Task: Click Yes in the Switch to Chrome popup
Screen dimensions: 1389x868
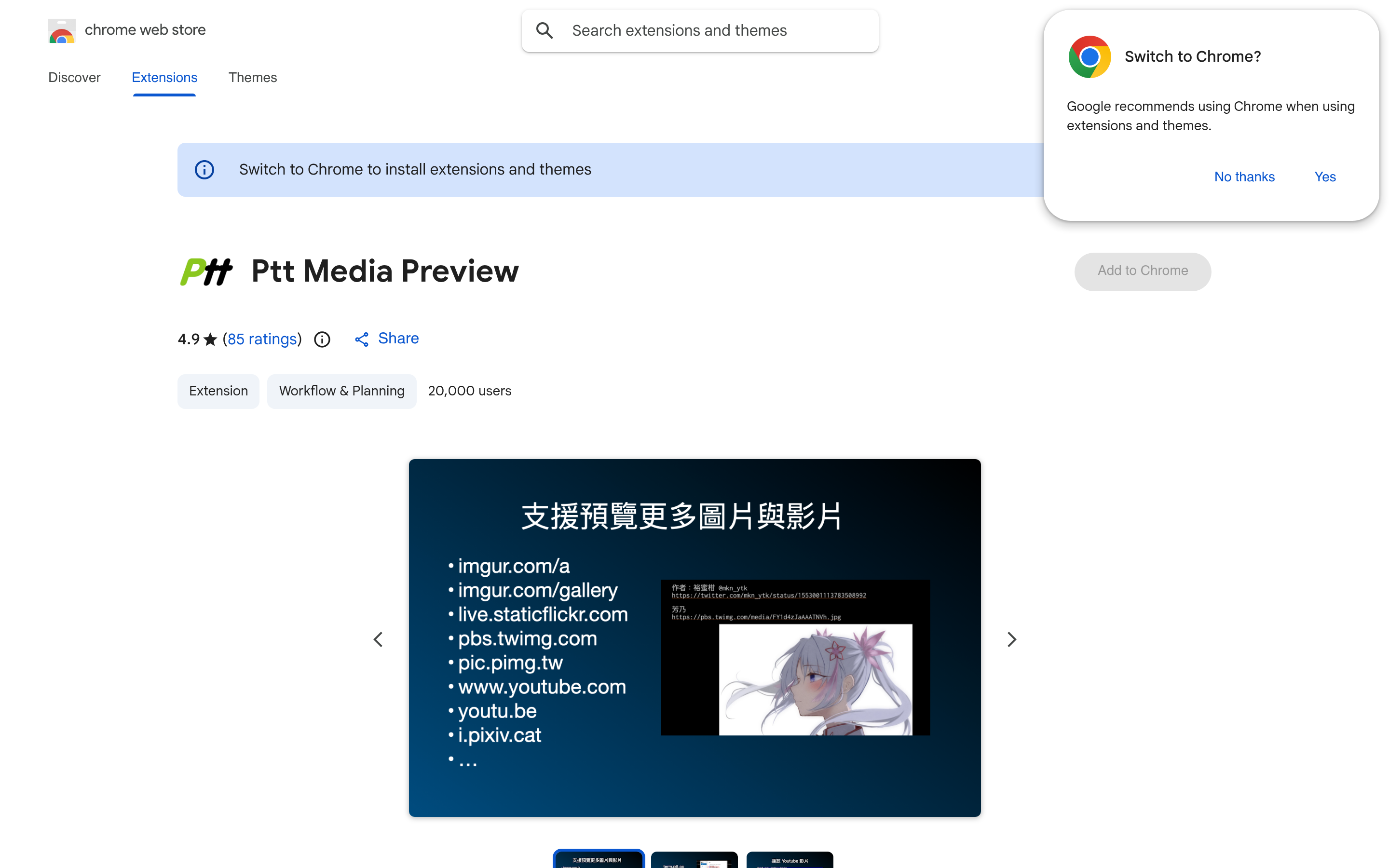Action: point(1325,177)
